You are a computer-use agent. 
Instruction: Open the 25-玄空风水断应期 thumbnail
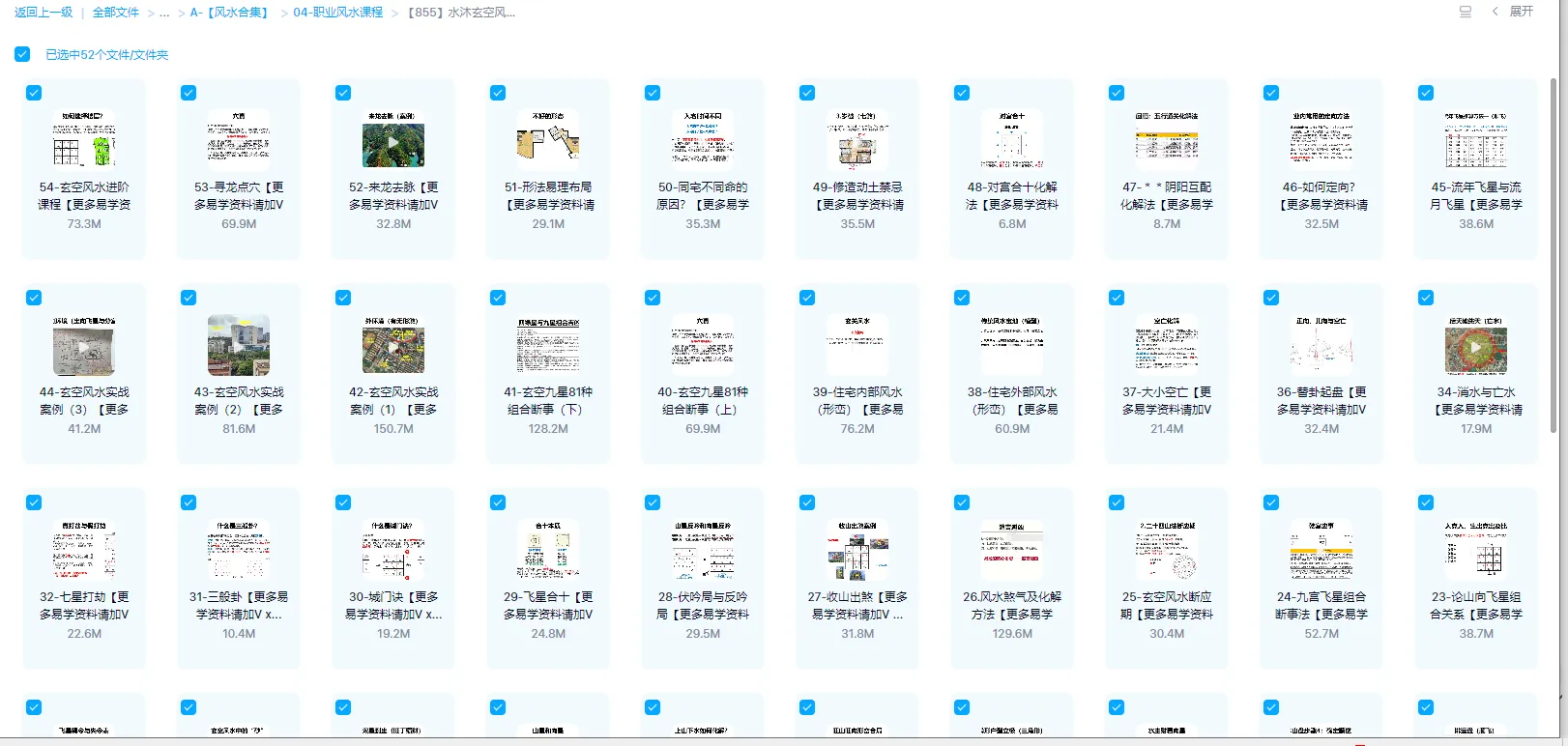[1167, 550]
